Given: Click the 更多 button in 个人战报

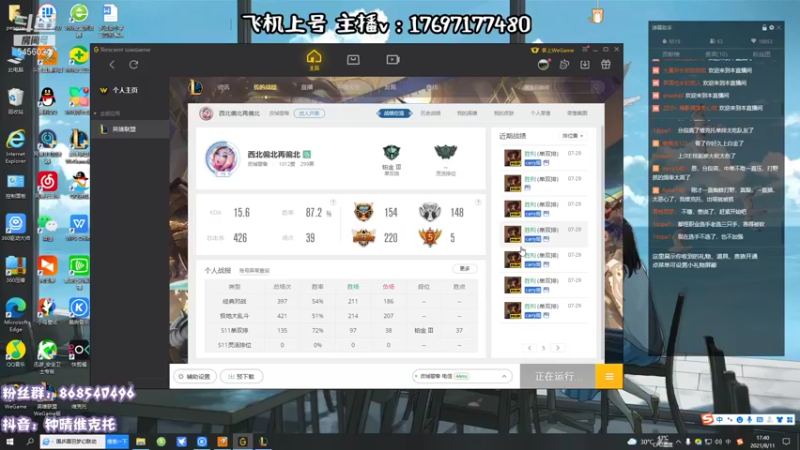Looking at the screenshot, I should [x=464, y=269].
